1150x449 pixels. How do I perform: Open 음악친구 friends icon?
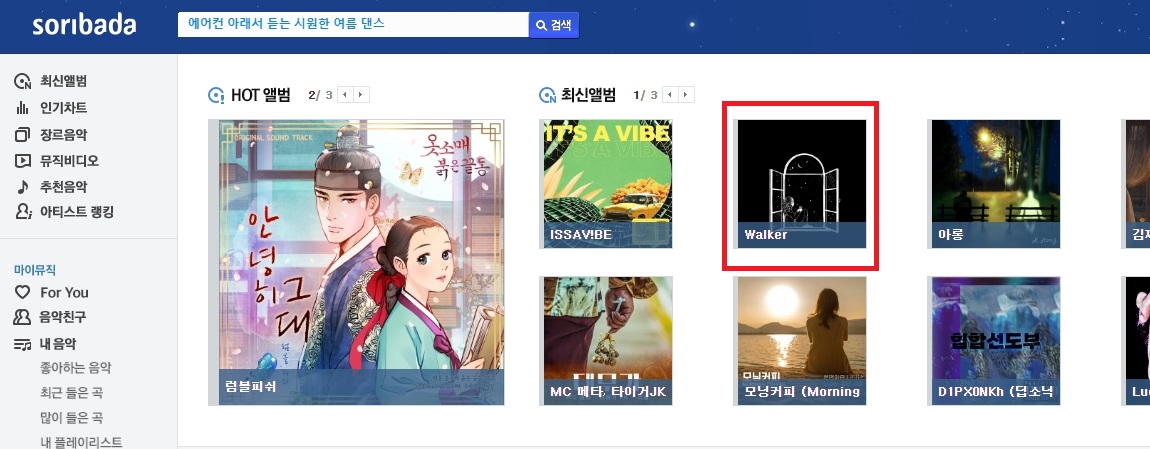[x=23, y=317]
